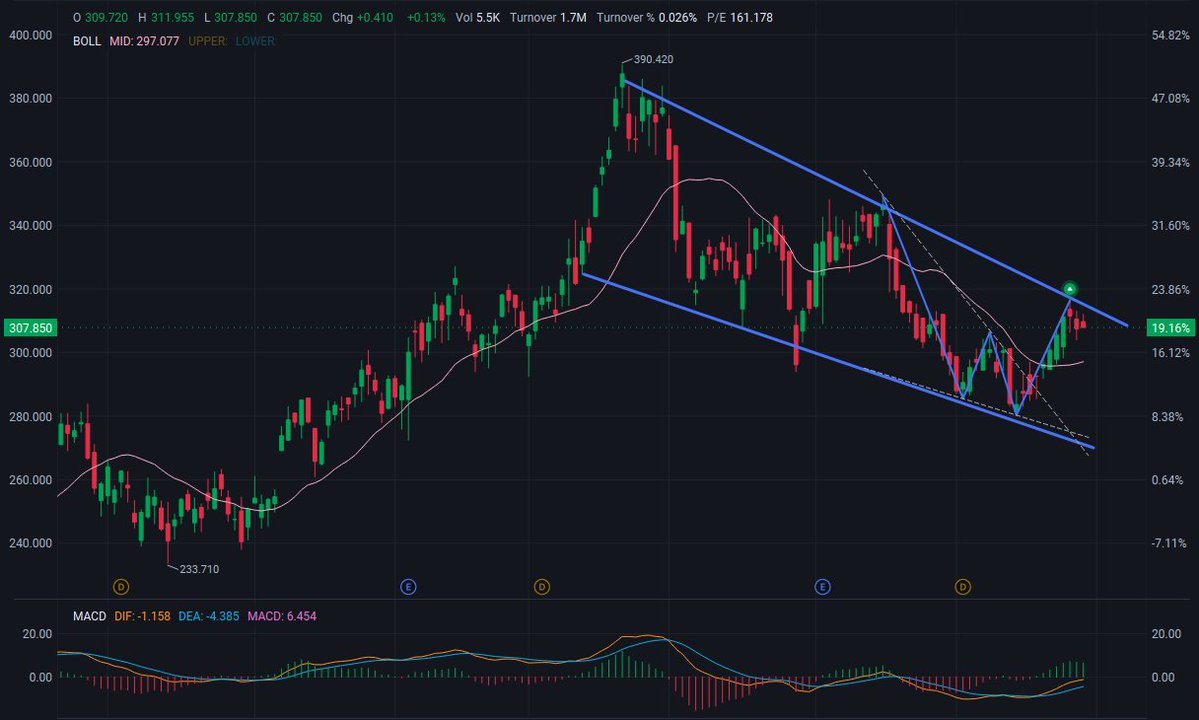Viewport: 1199px width, 720px height.
Task: Click the high price H 311.955
Action: [x=166, y=18]
